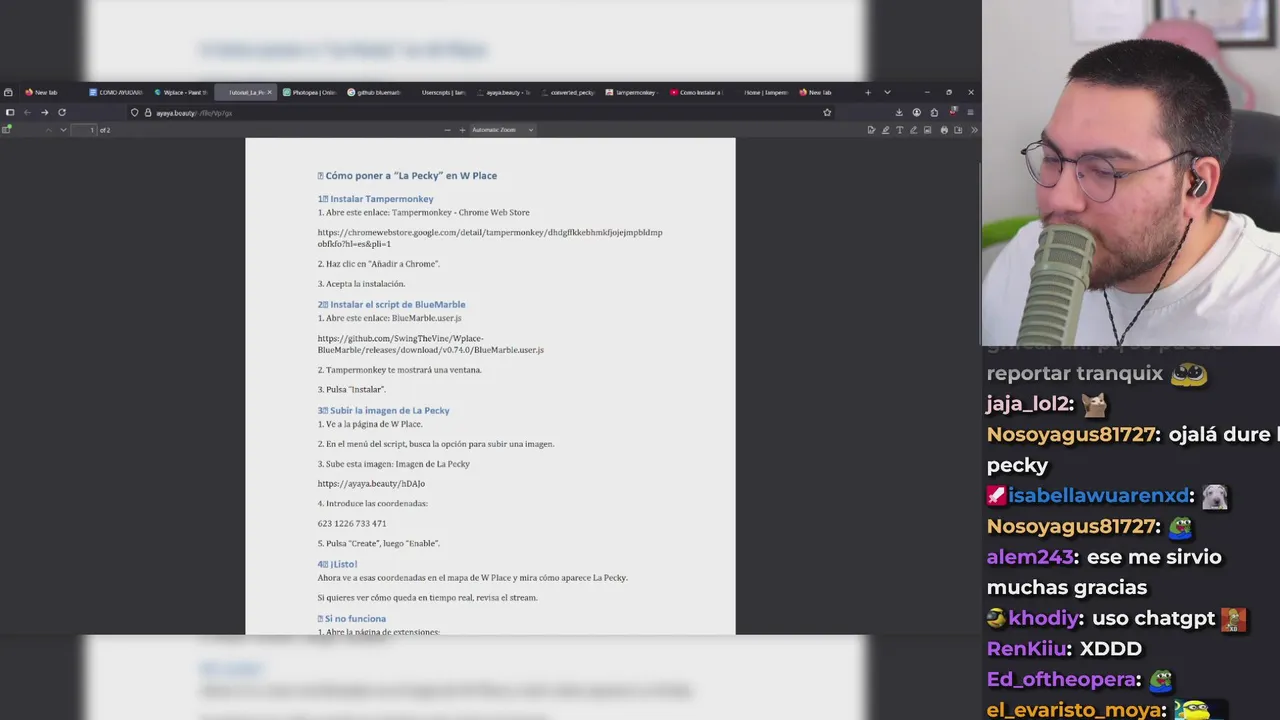Click the "¡Listo!" heading

343,565
